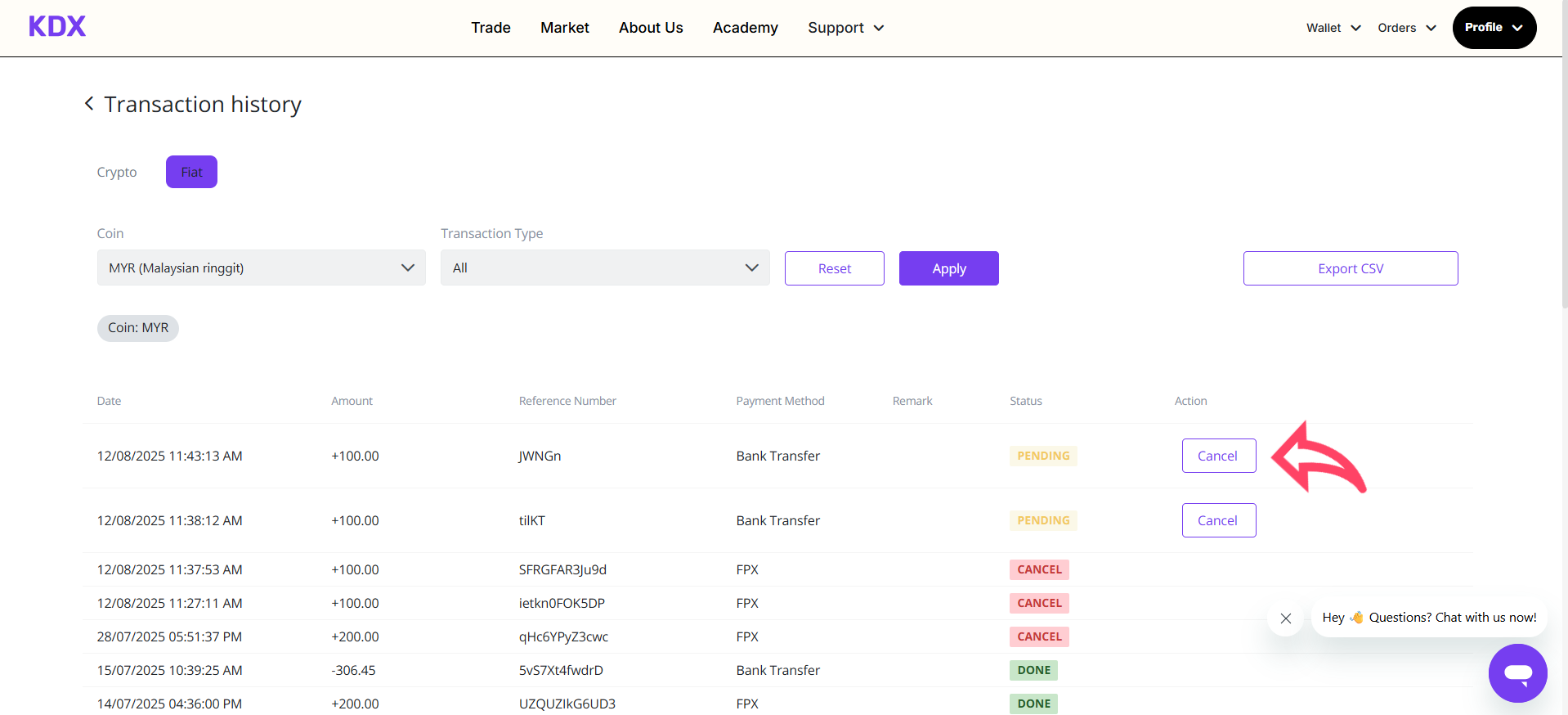Cancel the pending JWNGn transaction
The height and width of the screenshot is (715, 1568).
tap(1218, 456)
